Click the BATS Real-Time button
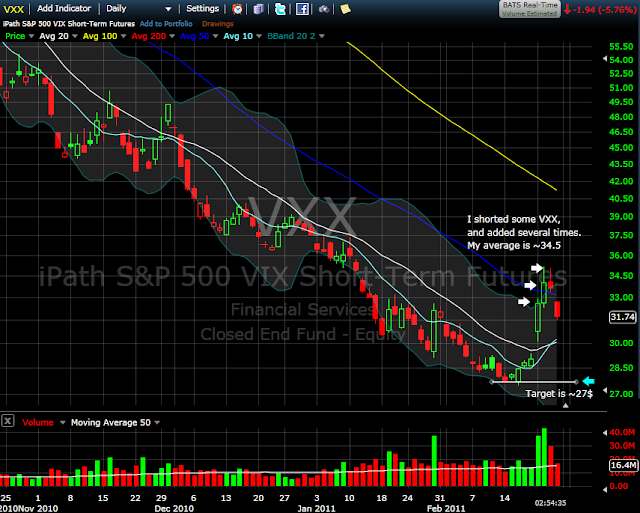This screenshot has height=513, width=640. (x=529, y=9)
